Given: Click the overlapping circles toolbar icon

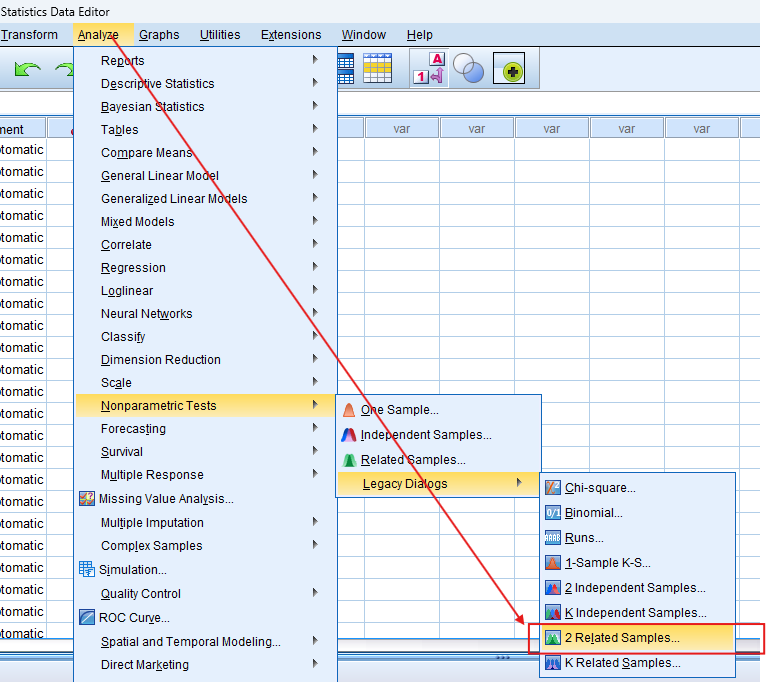Looking at the screenshot, I should 468,68.
